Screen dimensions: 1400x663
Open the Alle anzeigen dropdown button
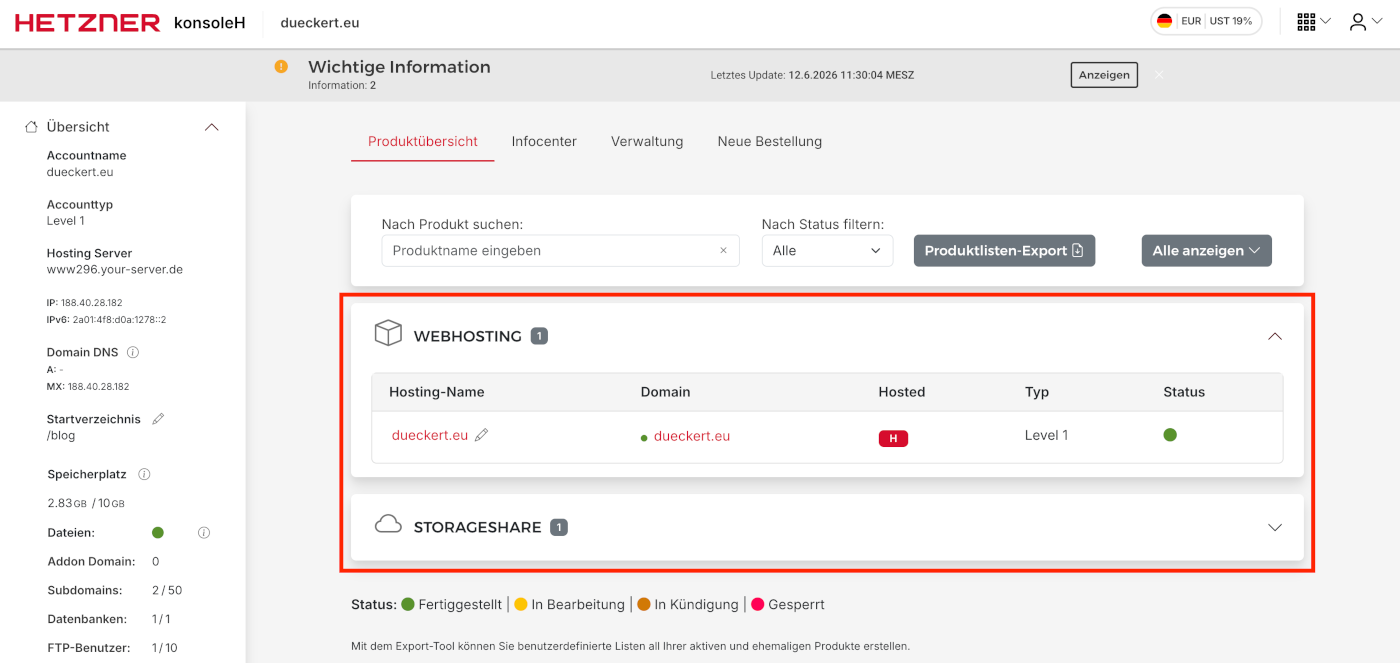[x=1207, y=251]
